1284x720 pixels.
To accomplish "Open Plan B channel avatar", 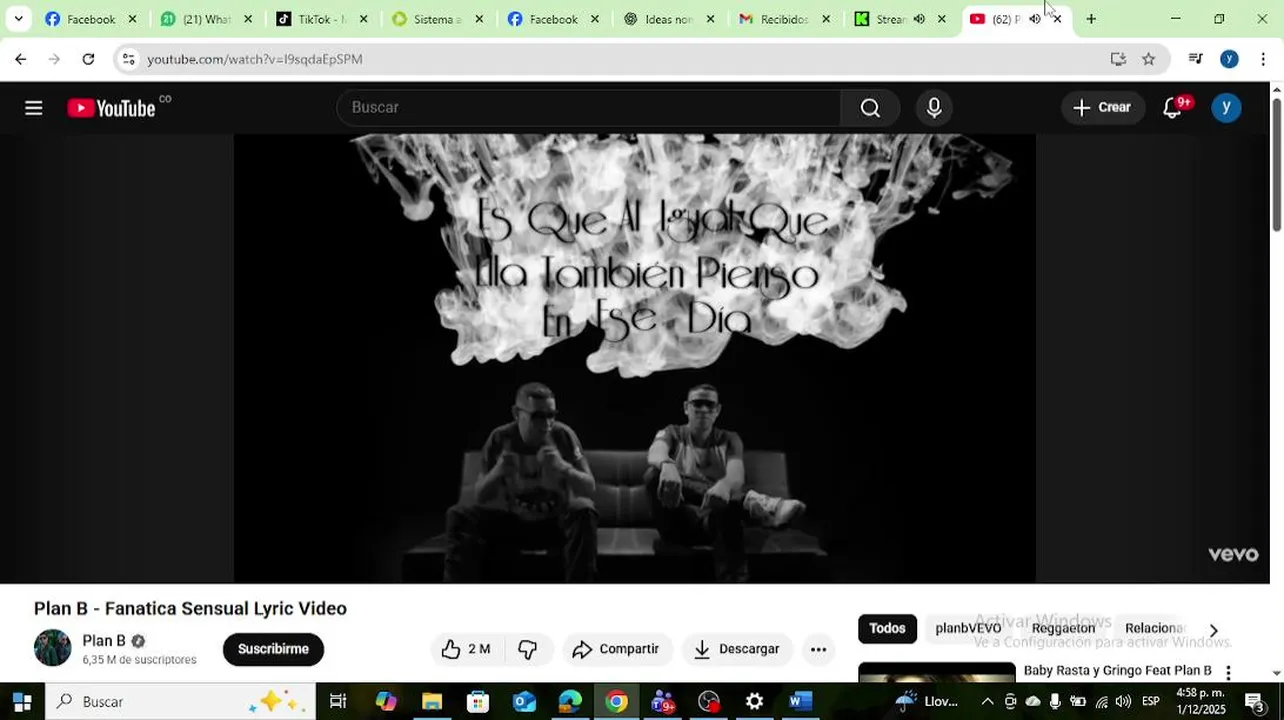I will [x=52, y=648].
